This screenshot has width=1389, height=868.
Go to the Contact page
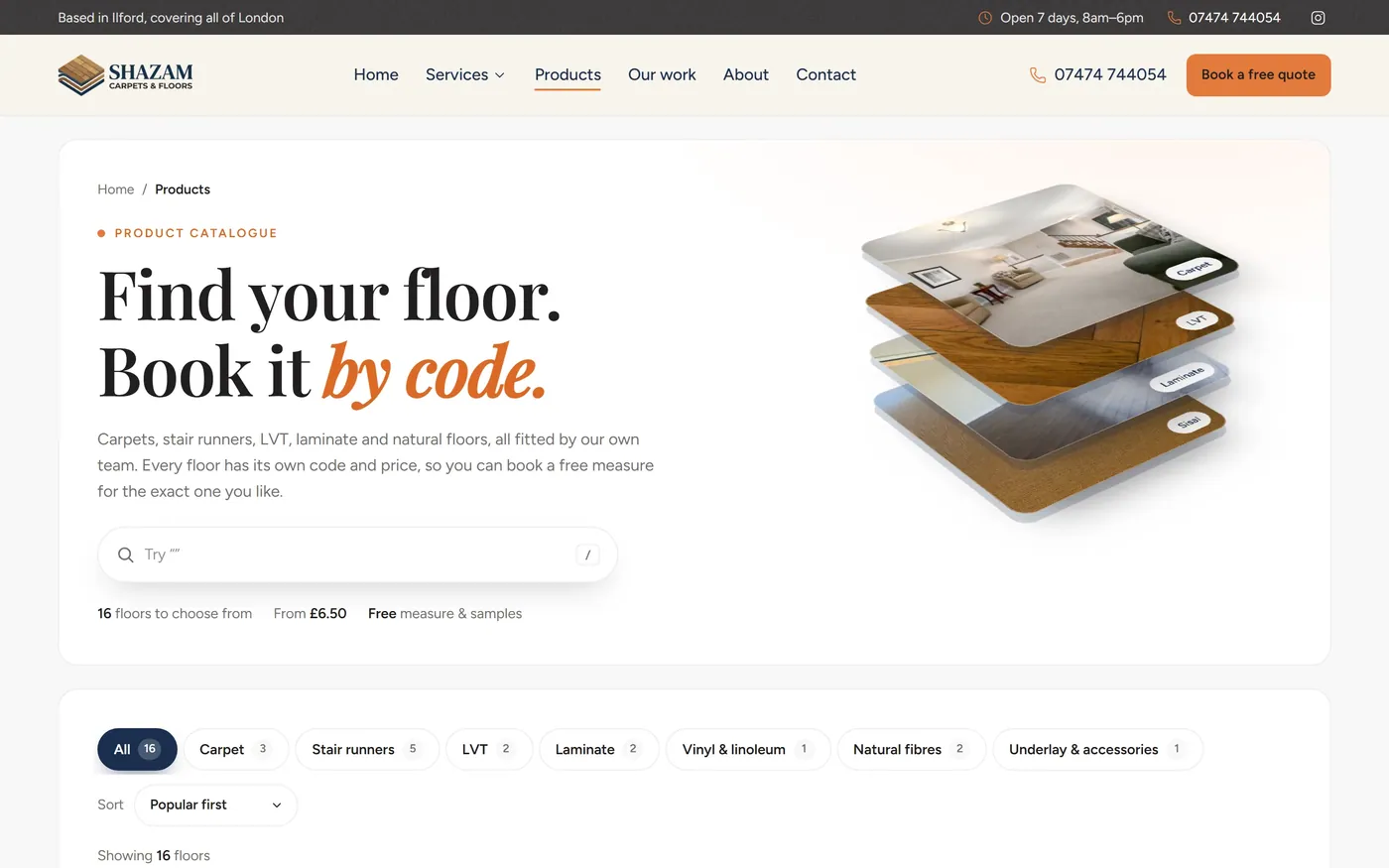[825, 74]
